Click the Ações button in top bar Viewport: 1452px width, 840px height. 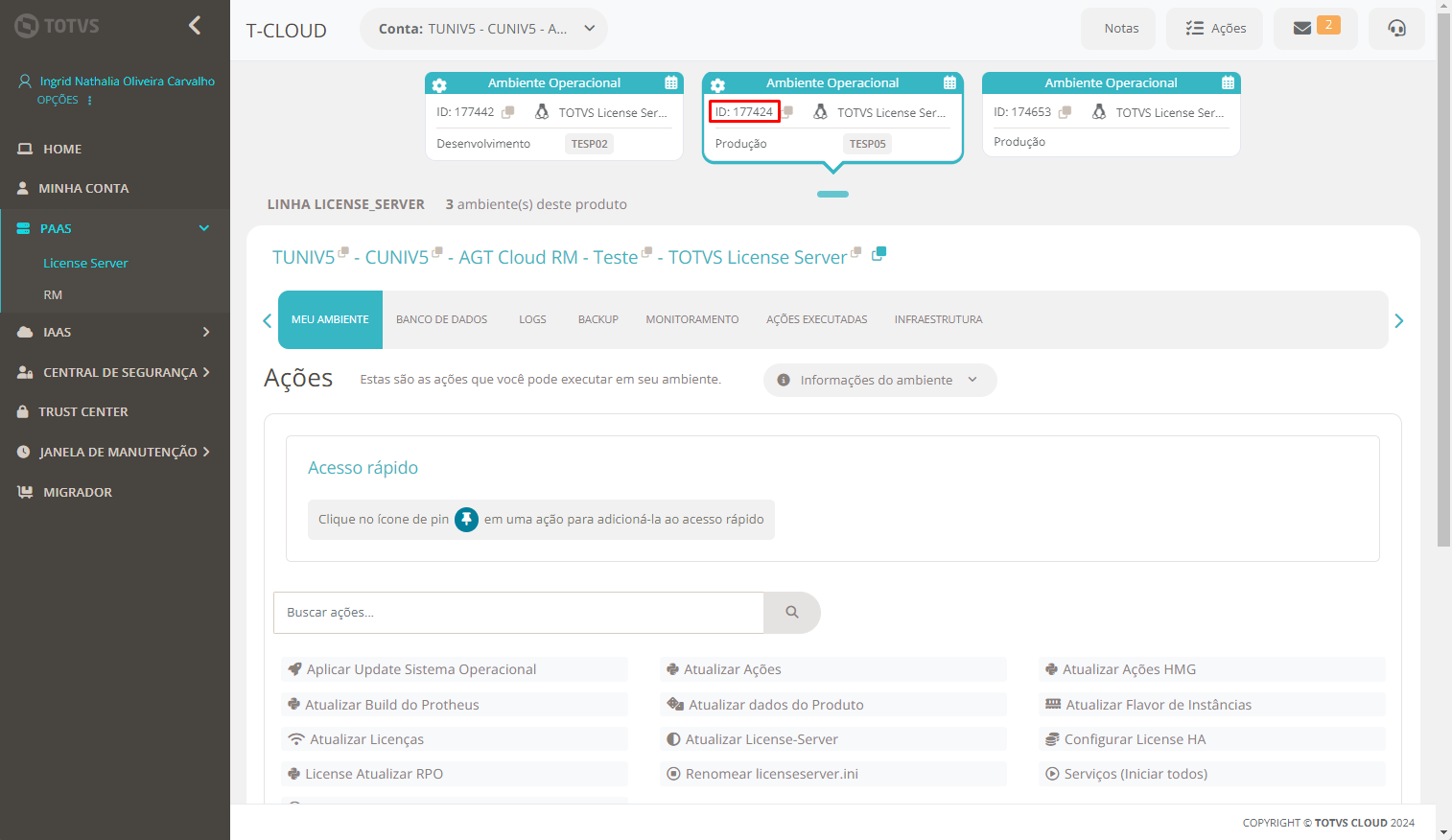1214,28
